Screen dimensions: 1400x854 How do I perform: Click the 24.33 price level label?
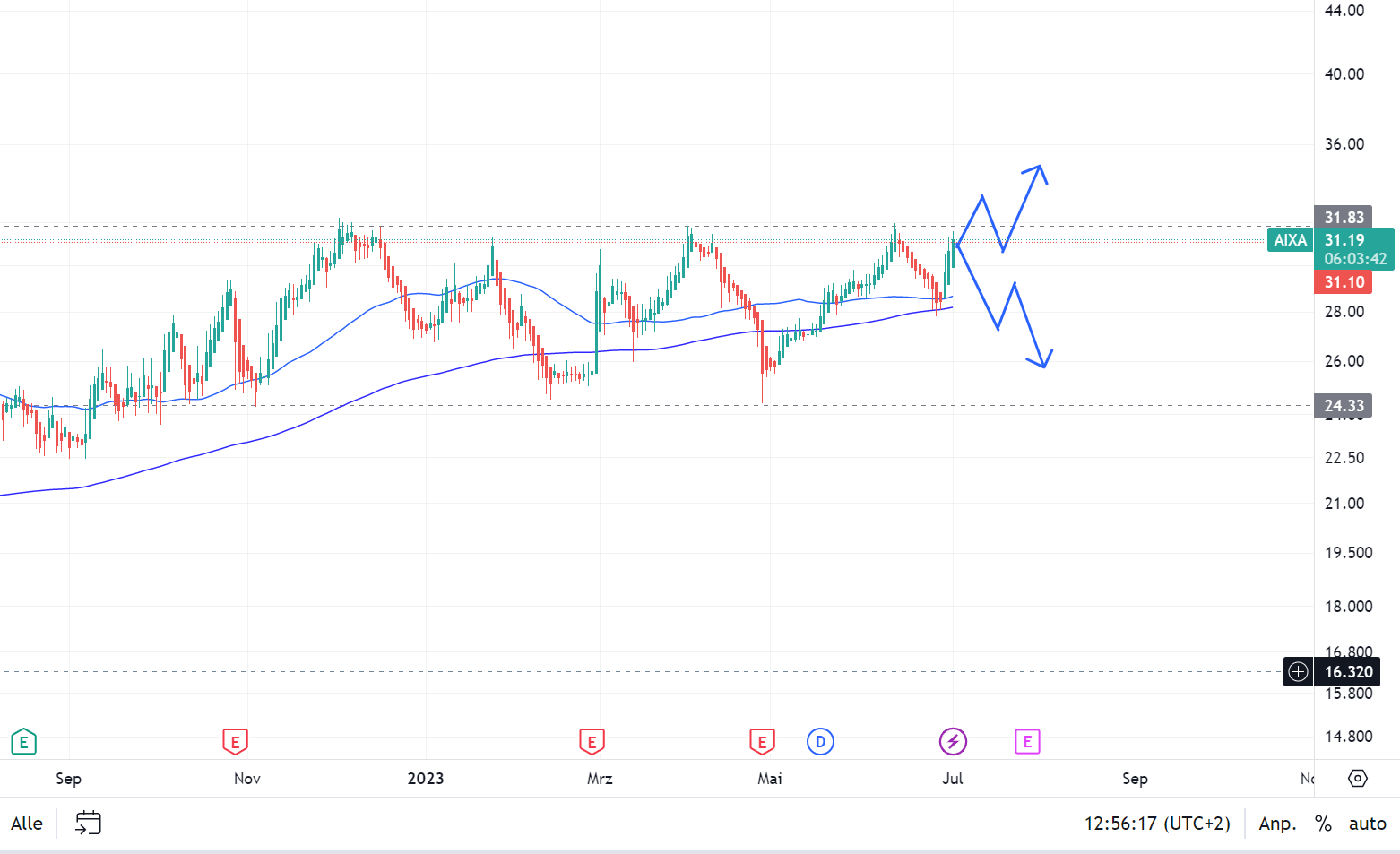(1344, 406)
